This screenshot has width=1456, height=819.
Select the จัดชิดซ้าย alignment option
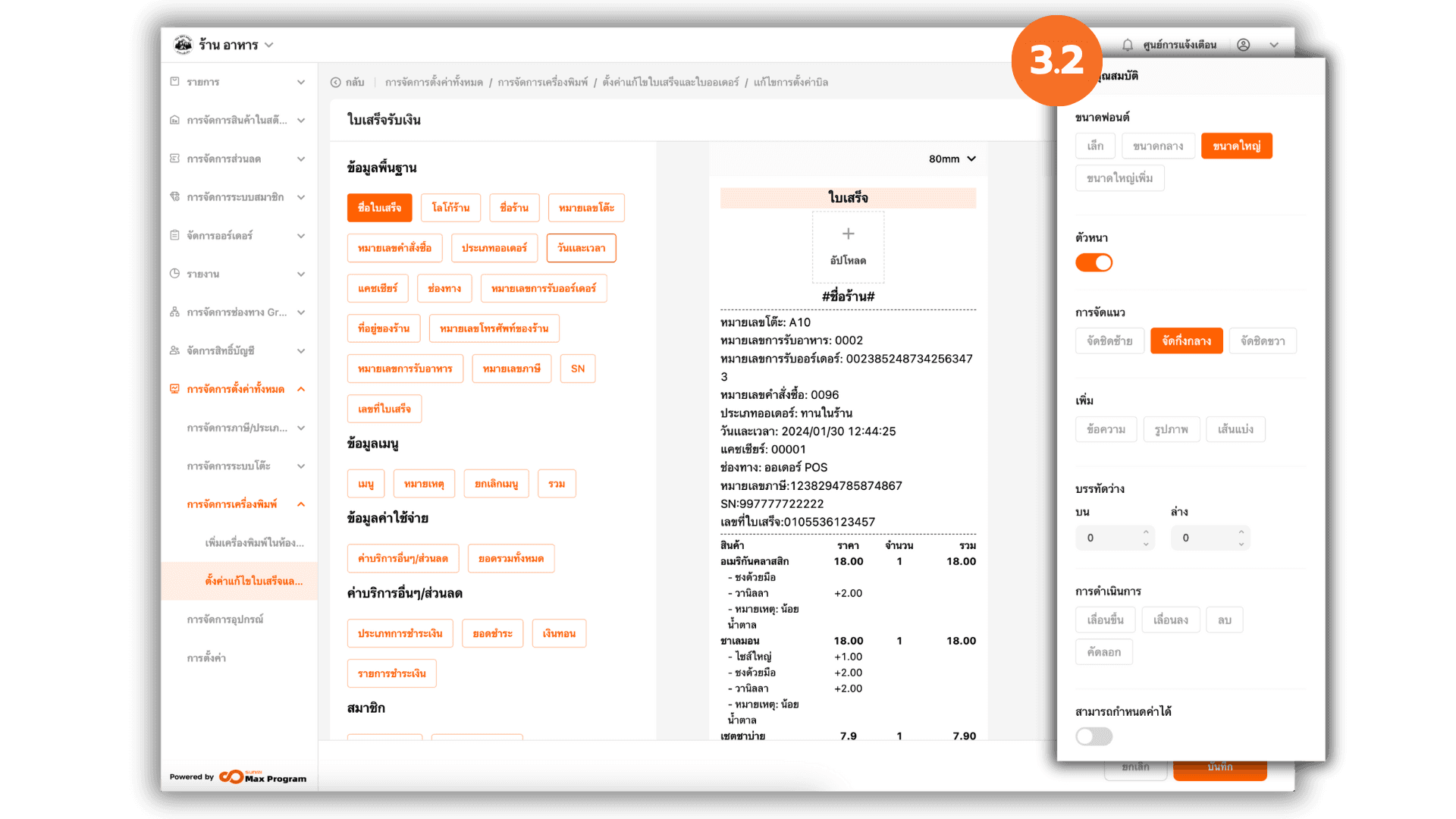pyautogui.click(x=1109, y=341)
